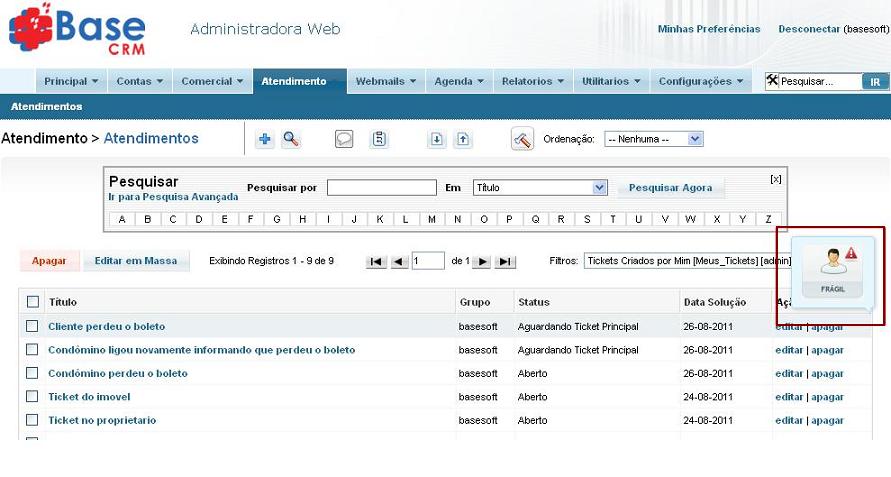Screen dimensions: 891x477
Task: Click 'Ir para Pesquisa Avançada' link
Action: [173, 197]
